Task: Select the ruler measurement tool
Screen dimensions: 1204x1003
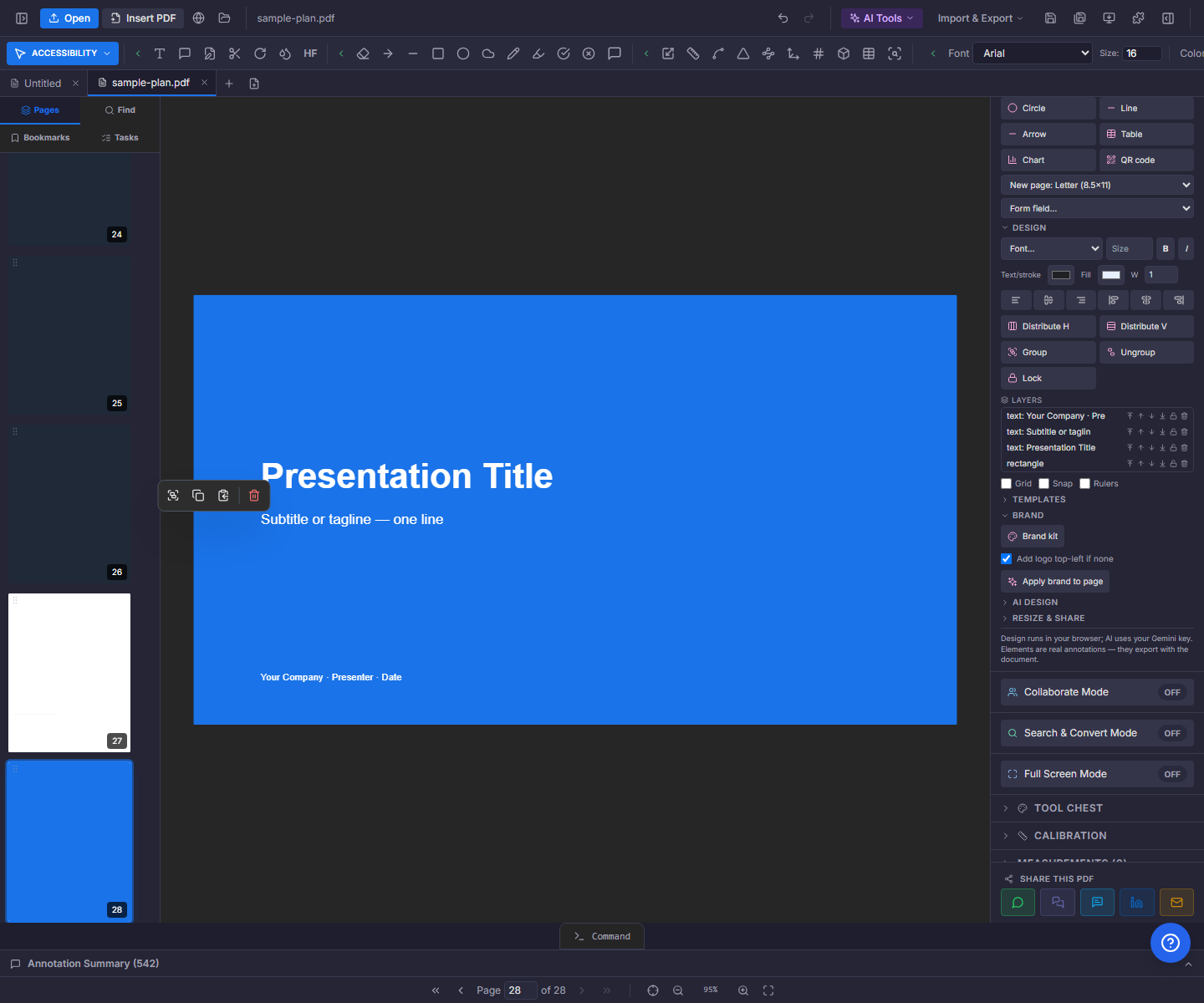Action: 693,53
